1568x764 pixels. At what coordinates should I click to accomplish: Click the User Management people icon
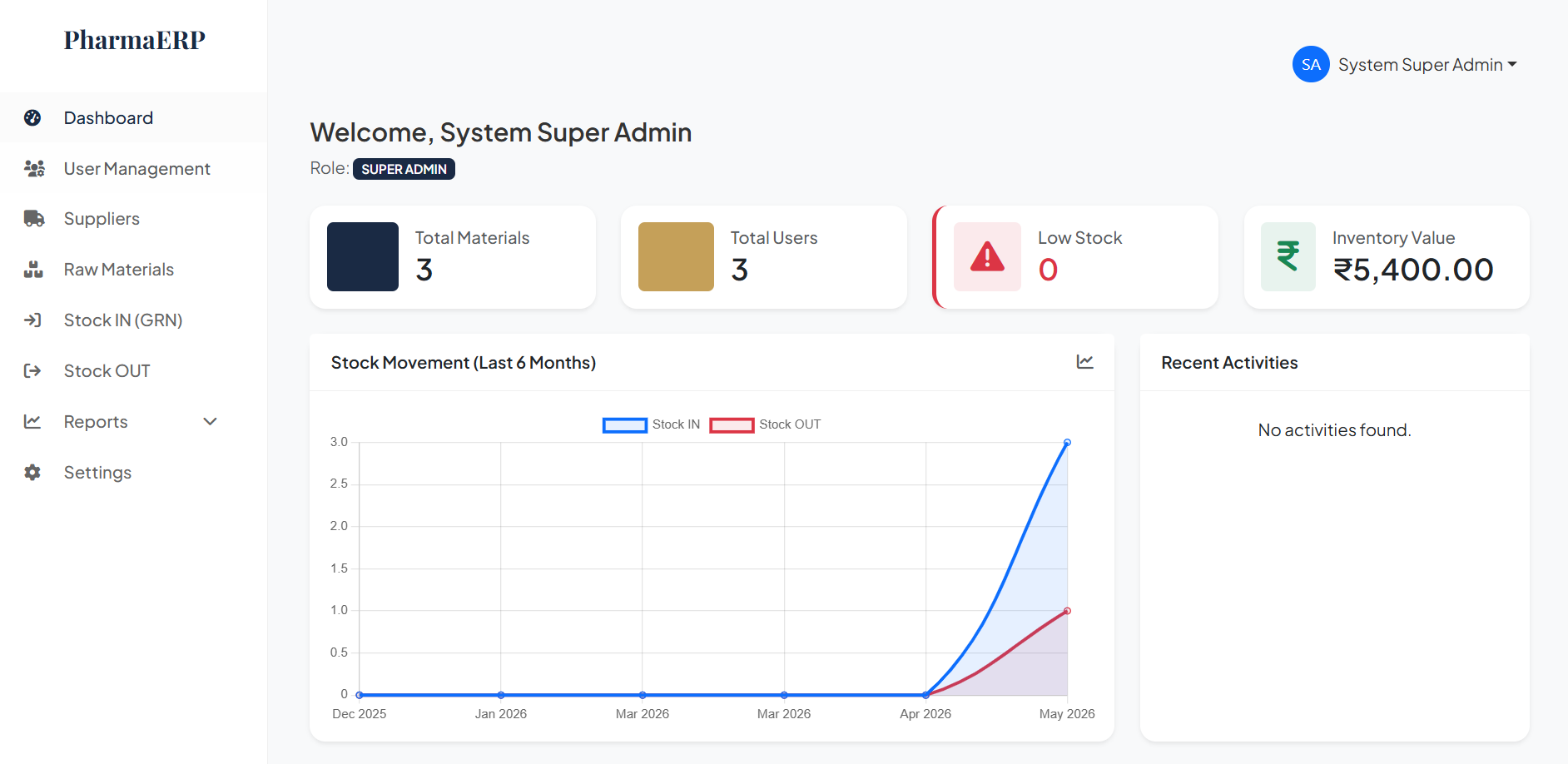click(x=34, y=169)
